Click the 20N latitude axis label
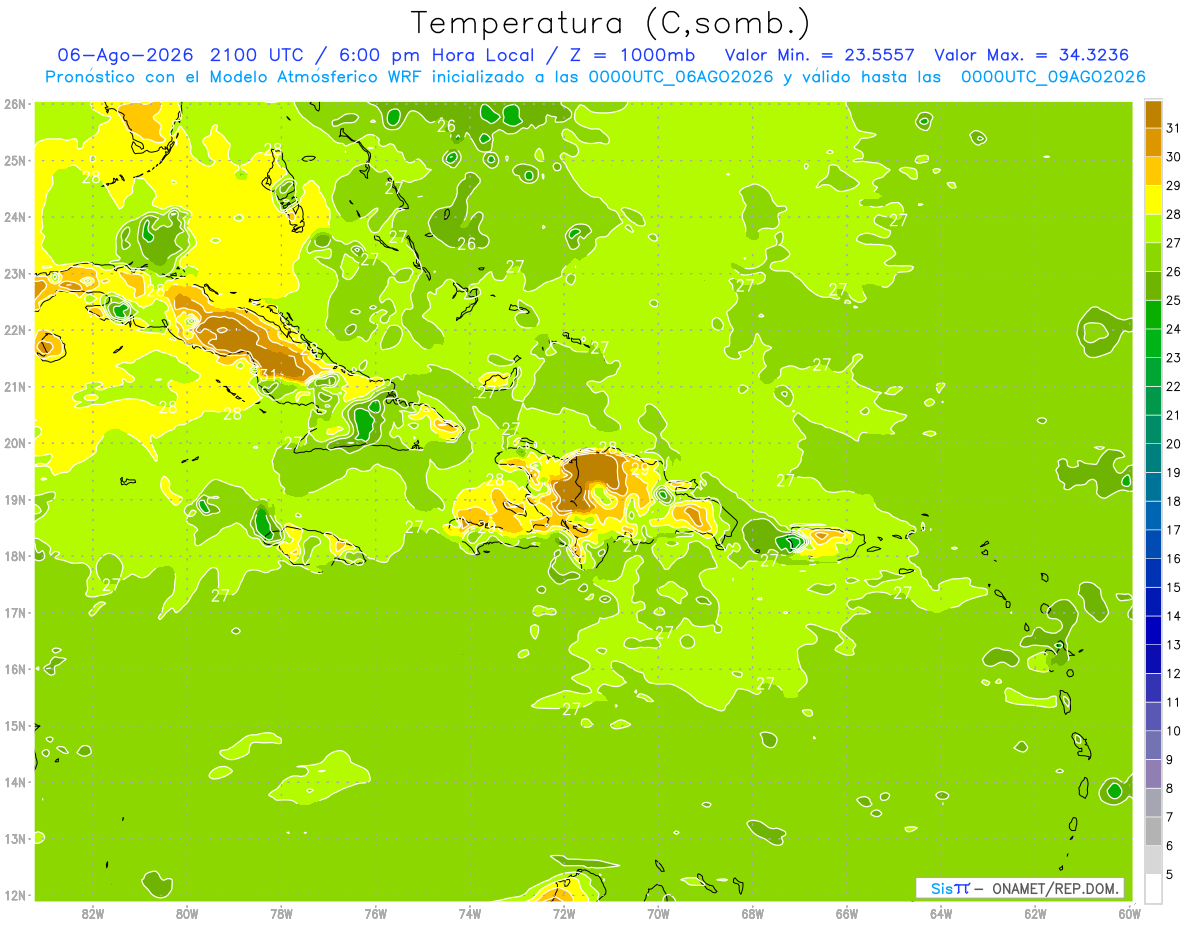 click(x=14, y=443)
